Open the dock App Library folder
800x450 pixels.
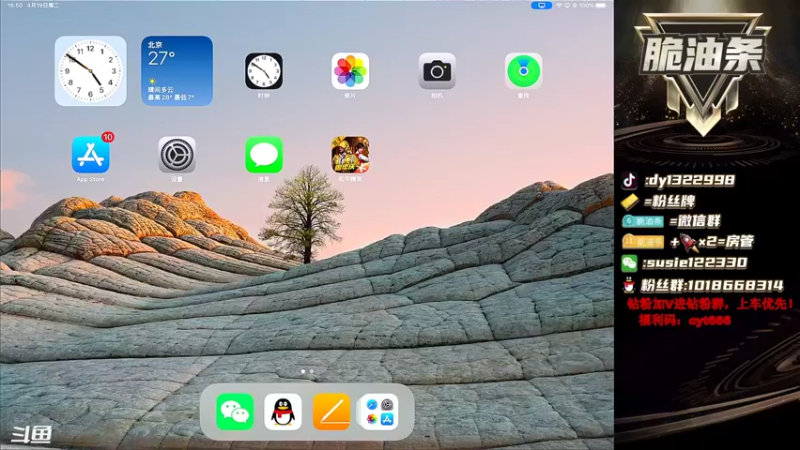tap(379, 412)
